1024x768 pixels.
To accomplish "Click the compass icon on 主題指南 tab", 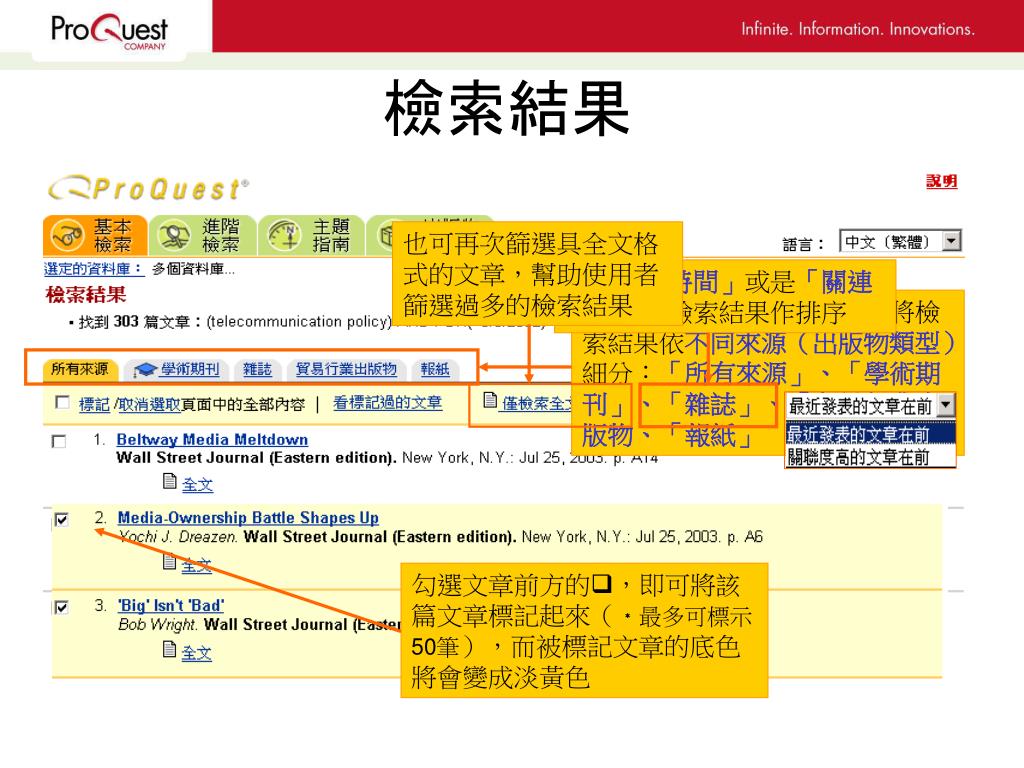I will coord(284,236).
